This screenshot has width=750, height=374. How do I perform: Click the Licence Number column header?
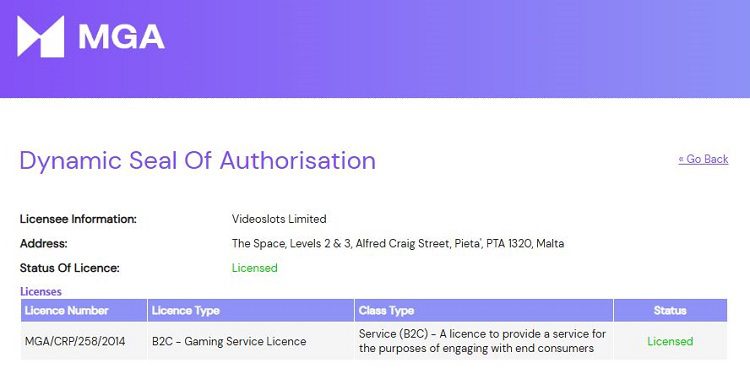(84, 310)
